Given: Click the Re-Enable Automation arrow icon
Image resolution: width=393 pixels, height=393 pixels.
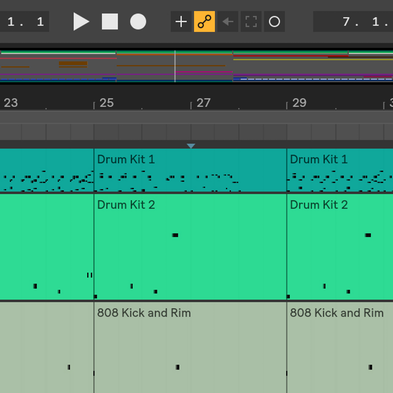Looking at the screenshot, I should tap(228, 22).
